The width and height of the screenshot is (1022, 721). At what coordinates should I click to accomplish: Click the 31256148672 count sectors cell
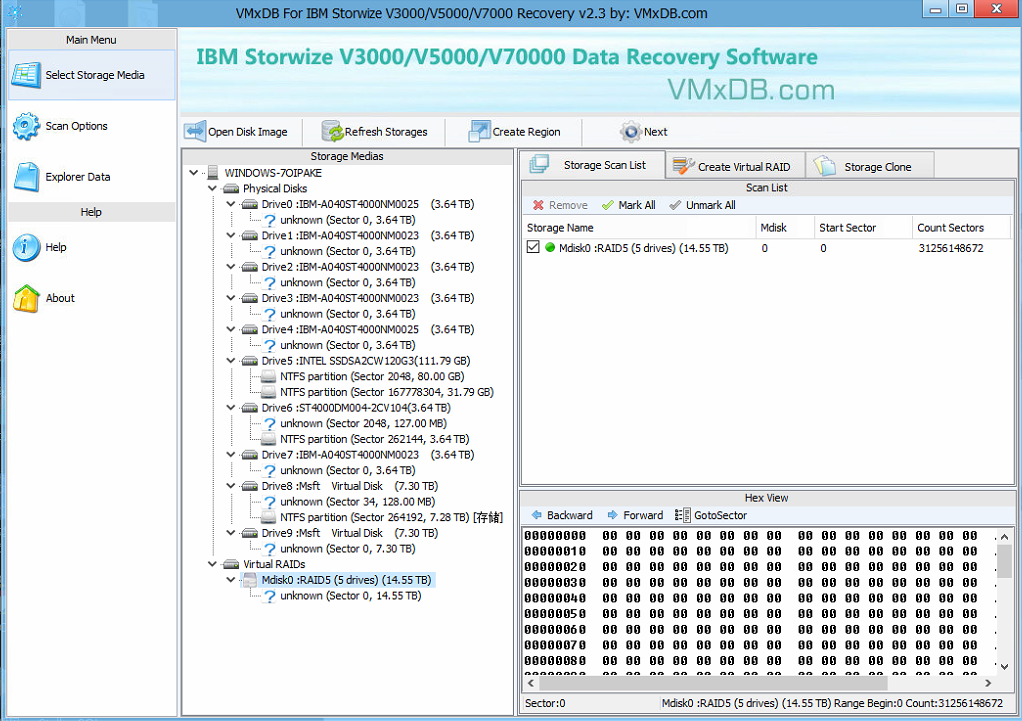pos(951,248)
